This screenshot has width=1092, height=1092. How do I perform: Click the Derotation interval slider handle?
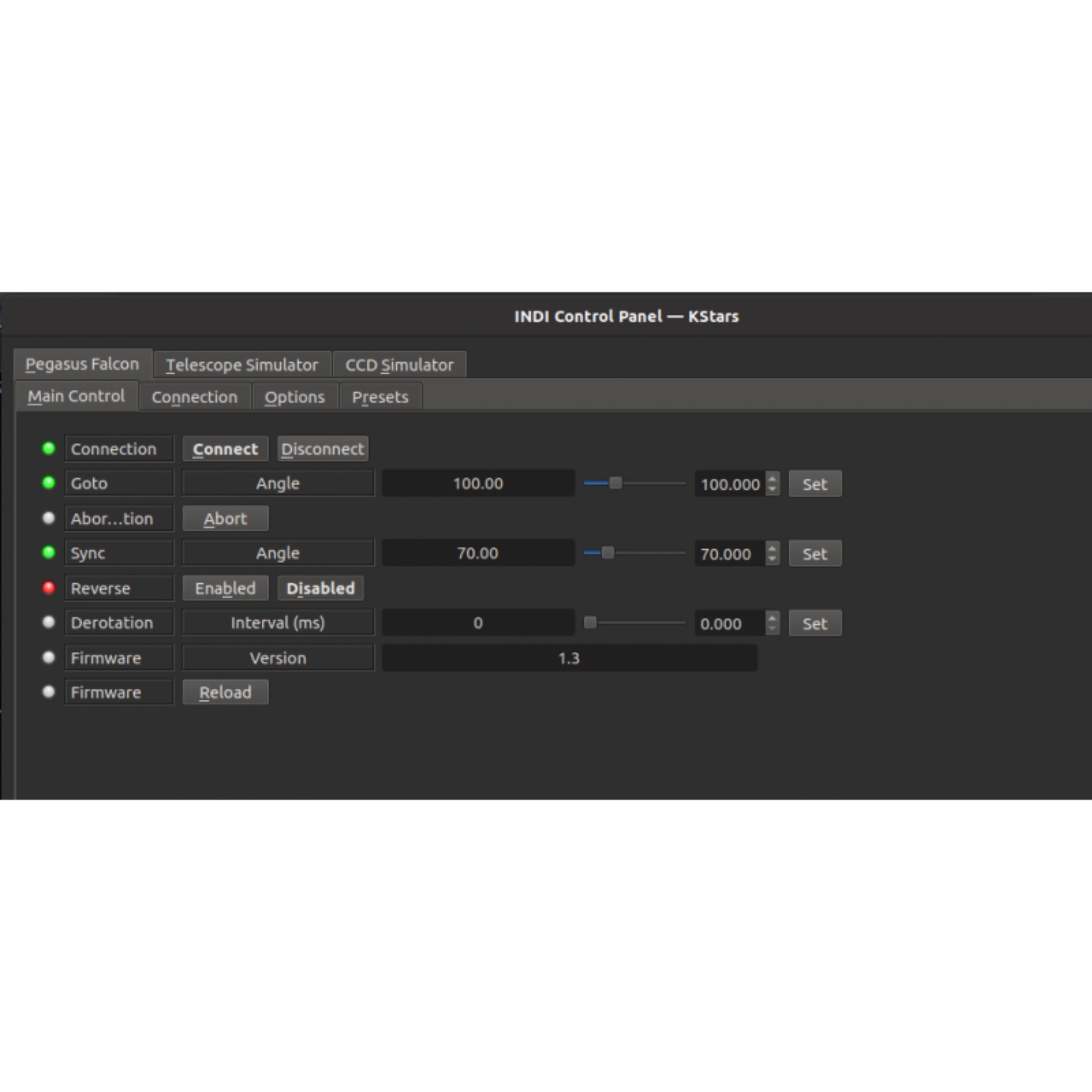(590, 622)
